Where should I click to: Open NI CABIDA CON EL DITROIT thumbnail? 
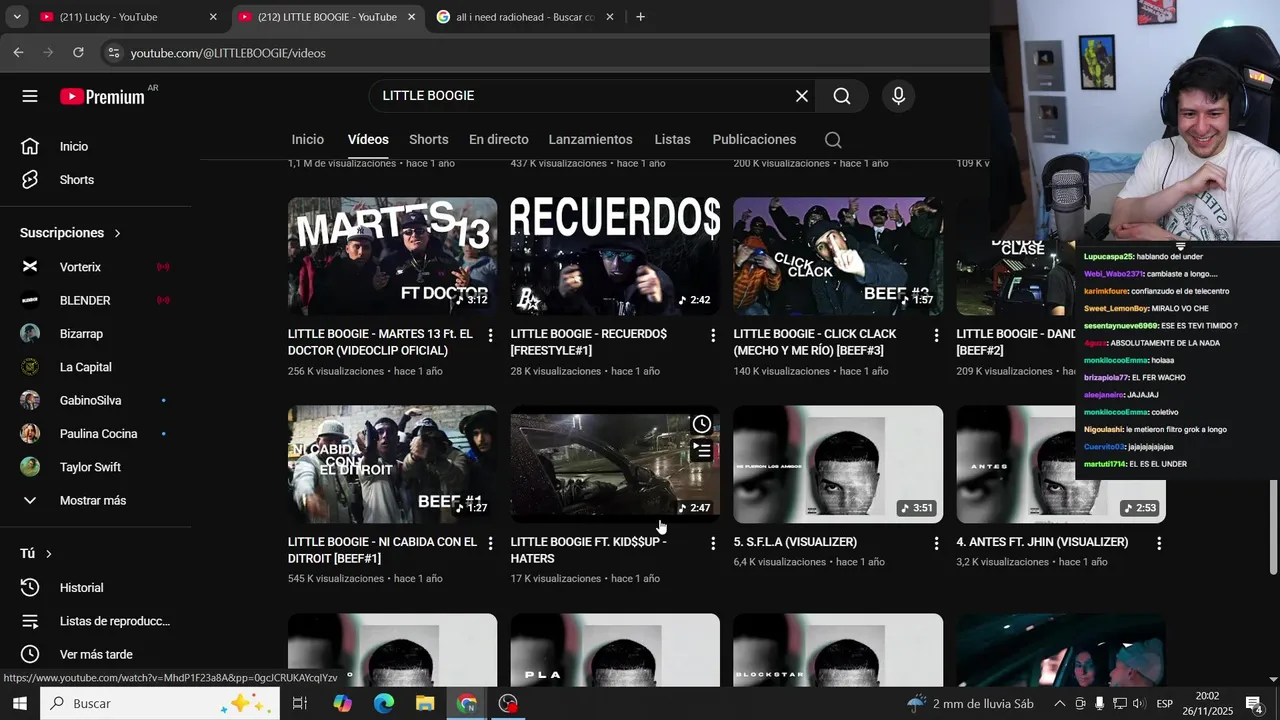(x=392, y=464)
